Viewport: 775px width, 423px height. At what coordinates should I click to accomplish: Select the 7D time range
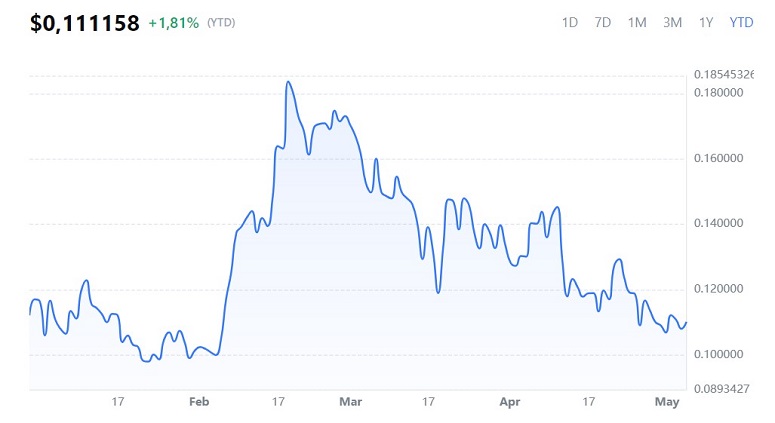click(x=603, y=22)
